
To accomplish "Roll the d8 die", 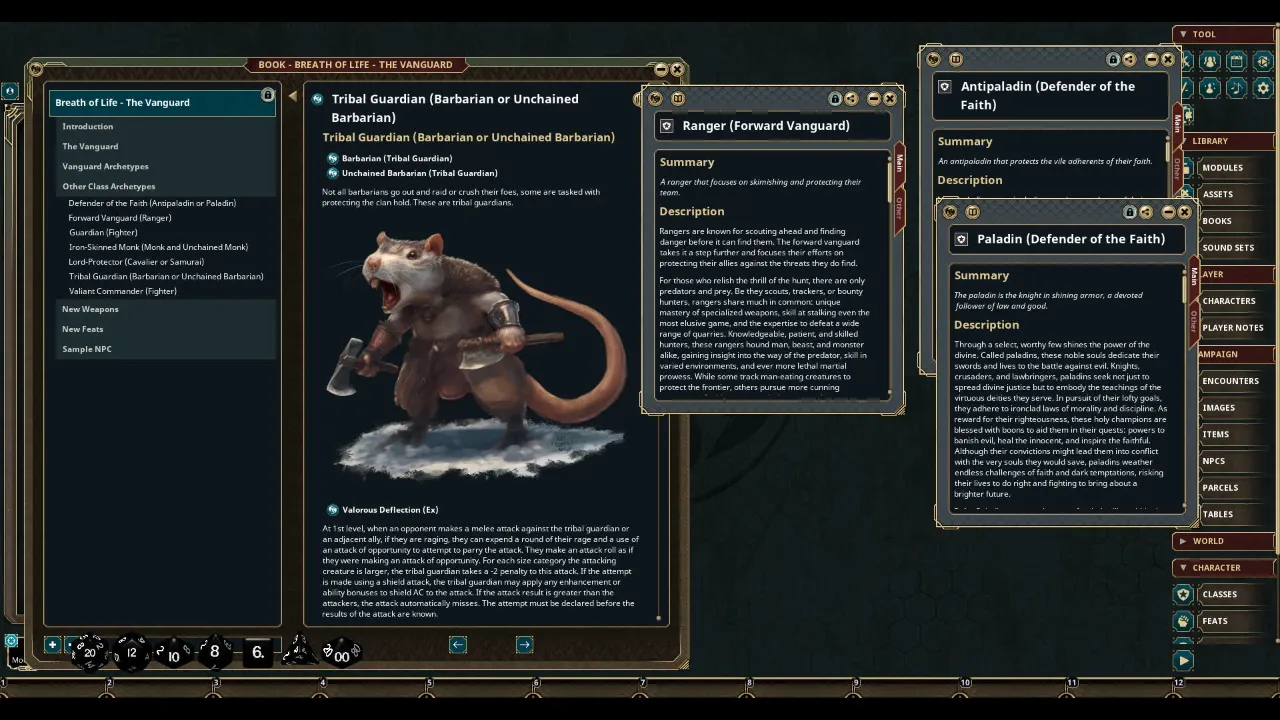I will click(x=214, y=652).
